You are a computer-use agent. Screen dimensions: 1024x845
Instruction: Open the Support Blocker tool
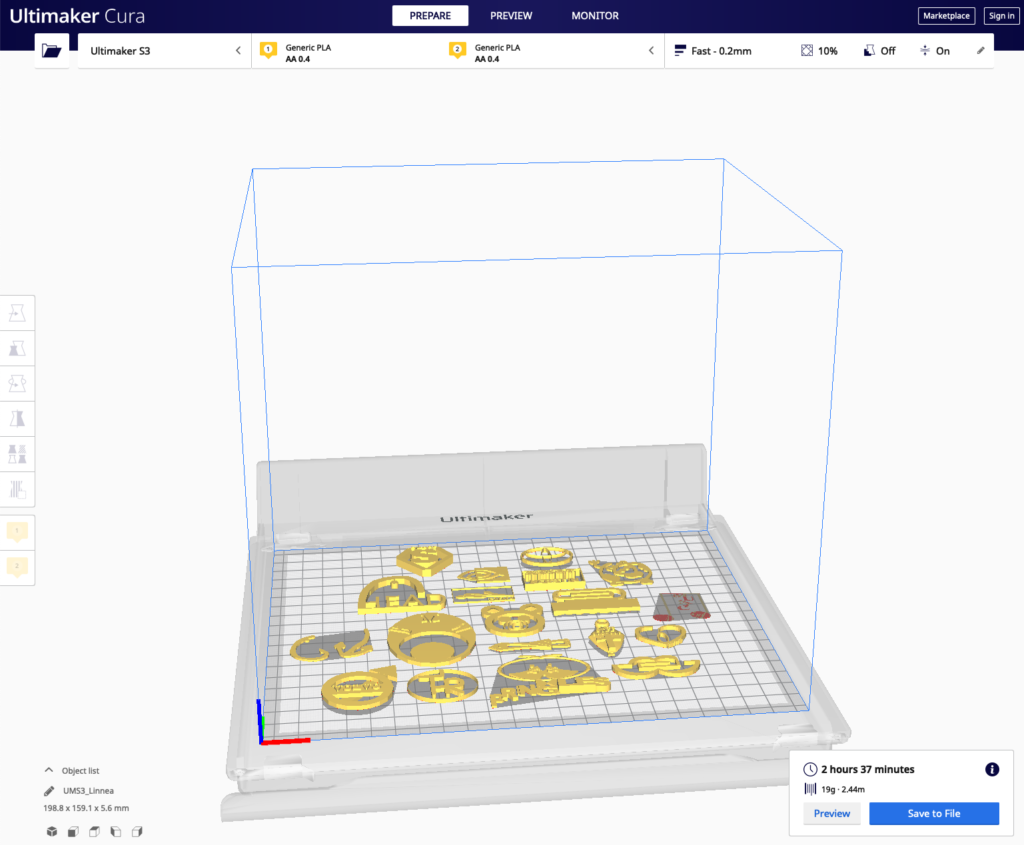(x=18, y=489)
